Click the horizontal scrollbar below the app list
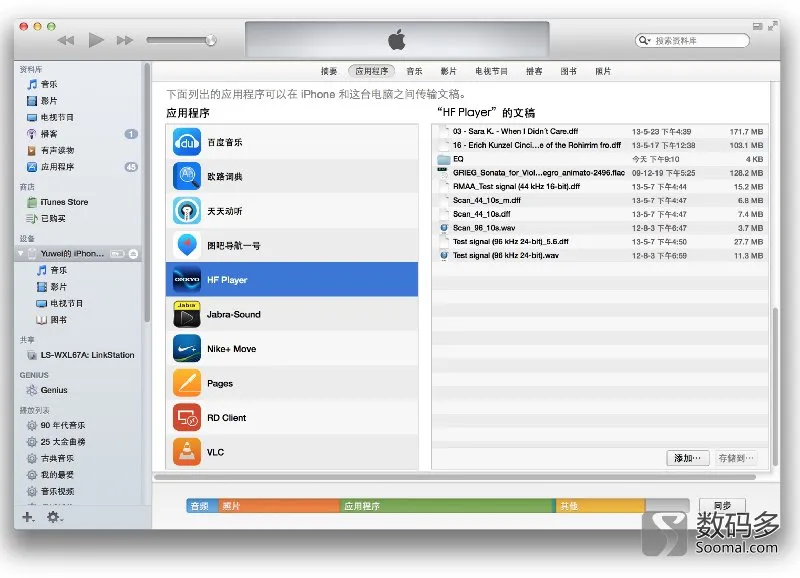 click(455, 478)
